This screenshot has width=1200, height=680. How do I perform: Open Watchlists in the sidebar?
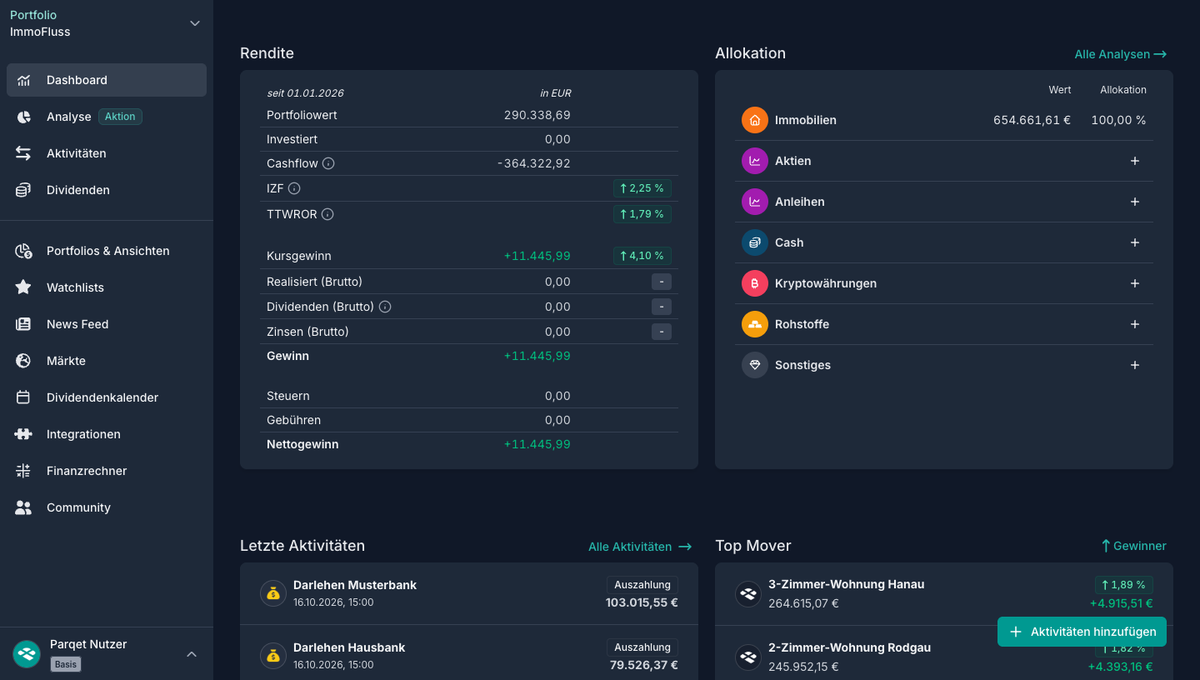(x=106, y=288)
